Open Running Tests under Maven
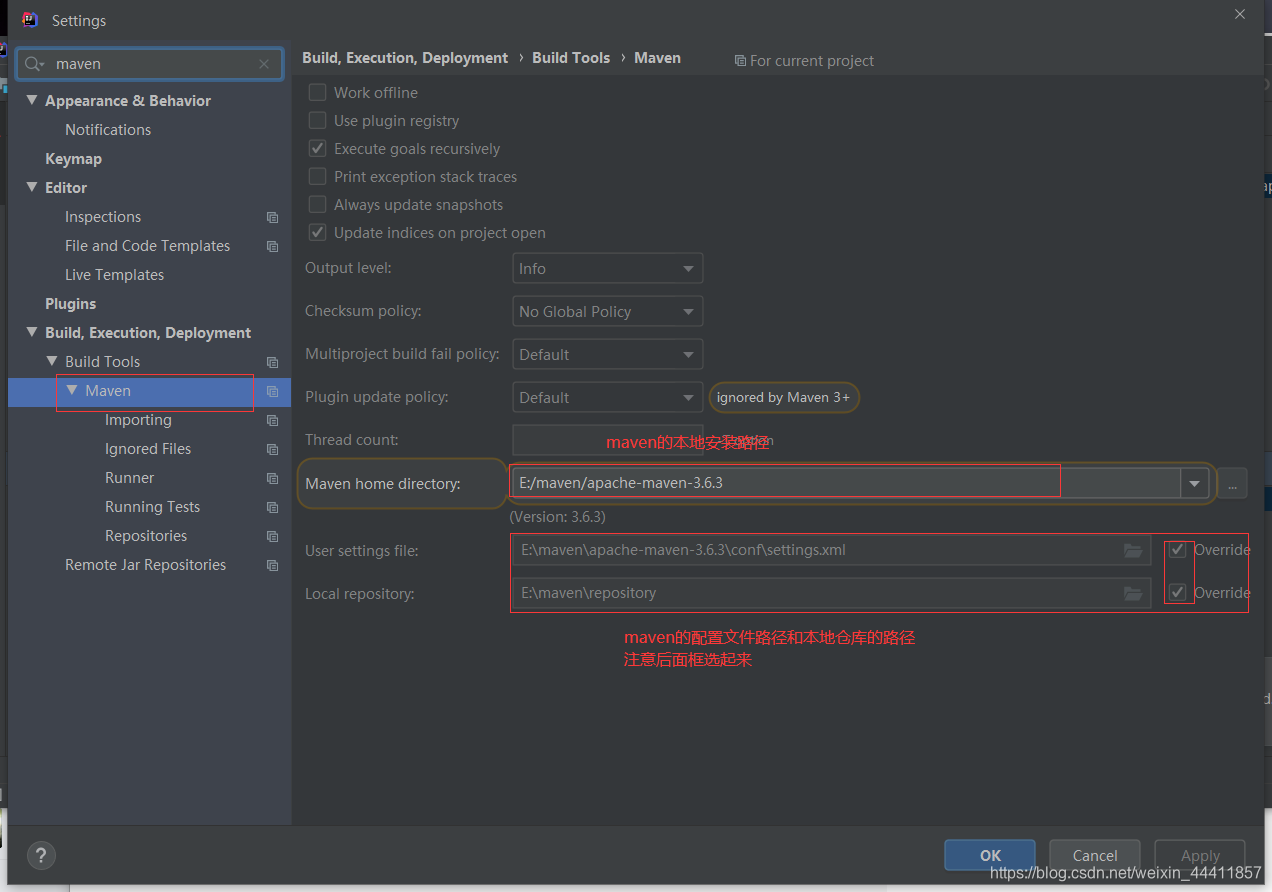Viewport: 1272px width, 892px height. 152,507
